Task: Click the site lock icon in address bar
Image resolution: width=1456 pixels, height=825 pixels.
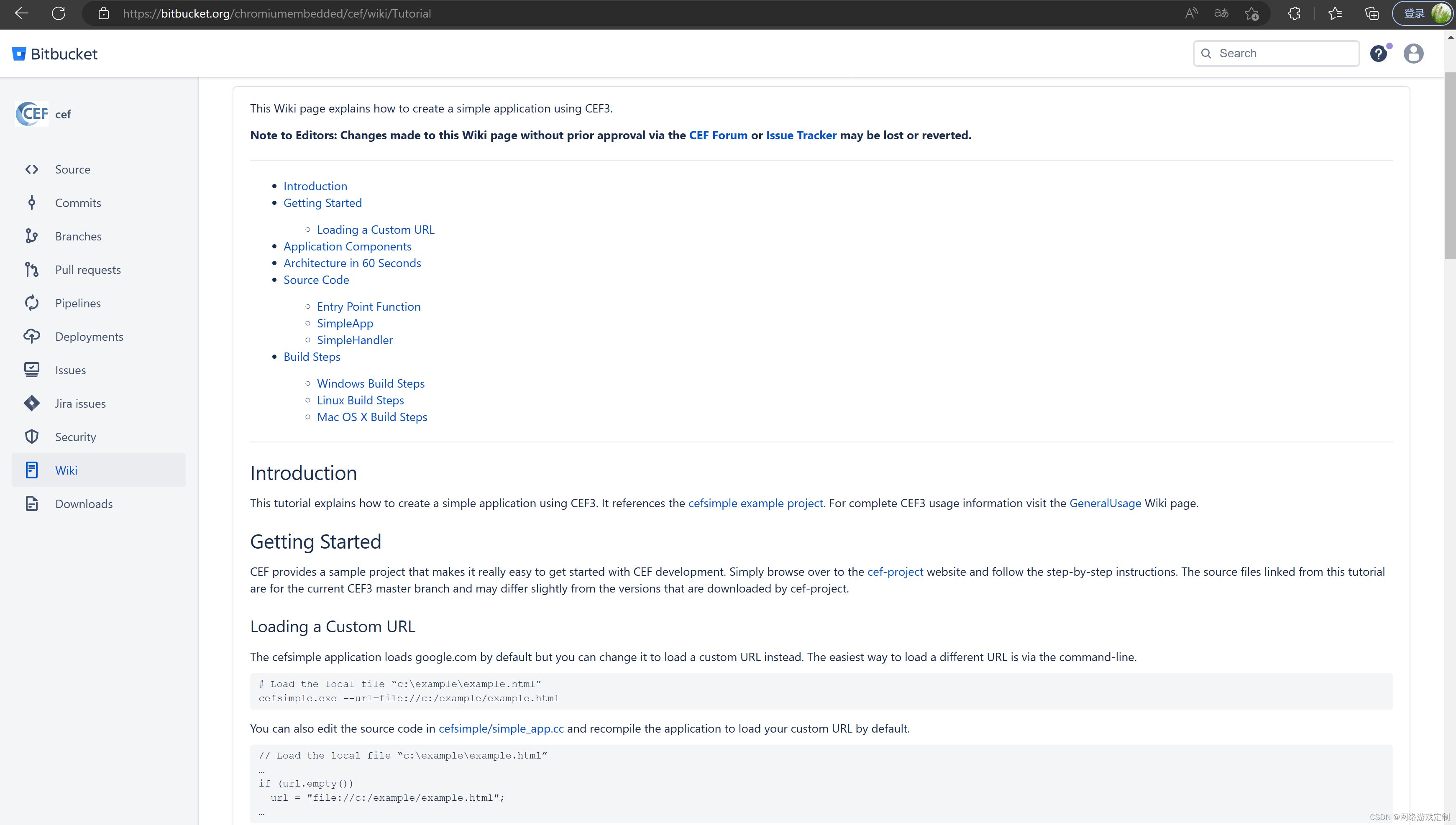Action: (103, 13)
